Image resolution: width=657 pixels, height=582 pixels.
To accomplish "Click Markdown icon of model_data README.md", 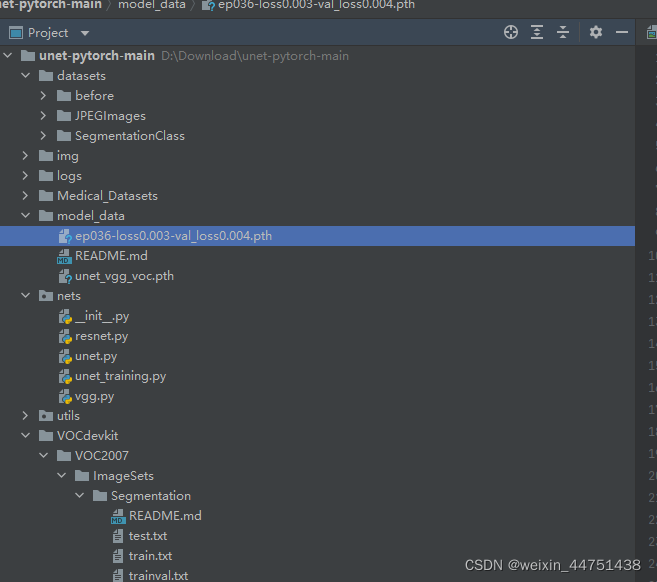I will [x=64, y=256].
